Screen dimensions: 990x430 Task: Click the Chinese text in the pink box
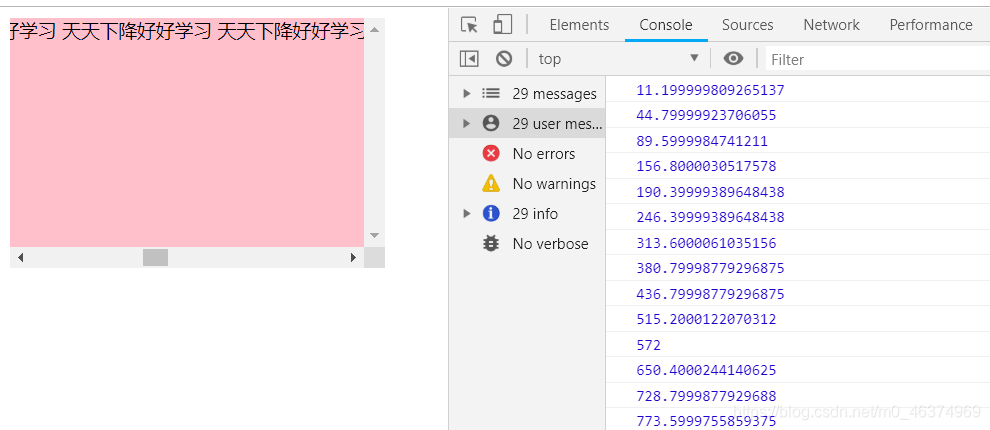point(187,31)
